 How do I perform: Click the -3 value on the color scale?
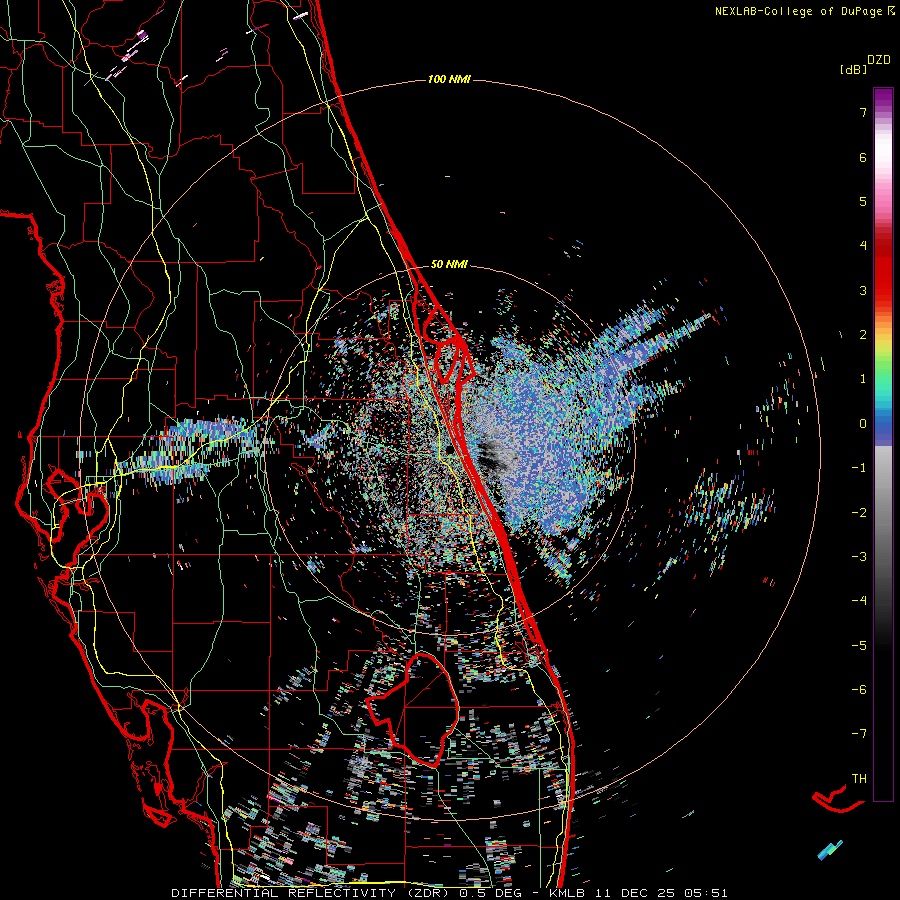click(859, 556)
